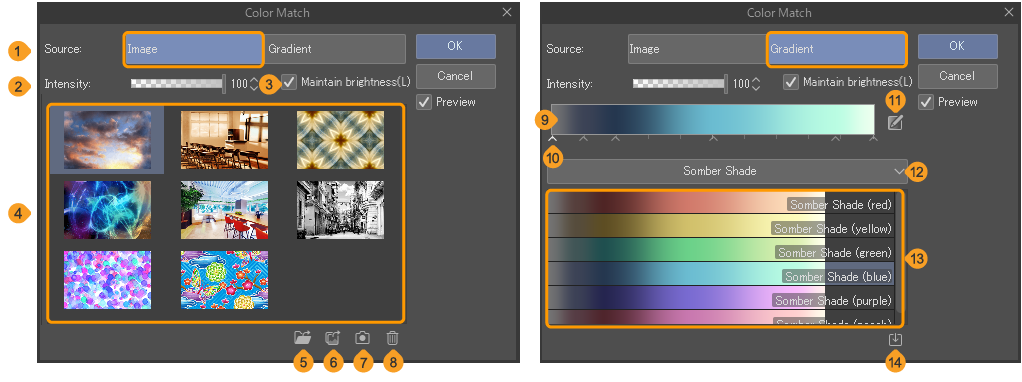Click OK in the left Color Match dialog
1022x382 pixels.
click(x=456, y=46)
